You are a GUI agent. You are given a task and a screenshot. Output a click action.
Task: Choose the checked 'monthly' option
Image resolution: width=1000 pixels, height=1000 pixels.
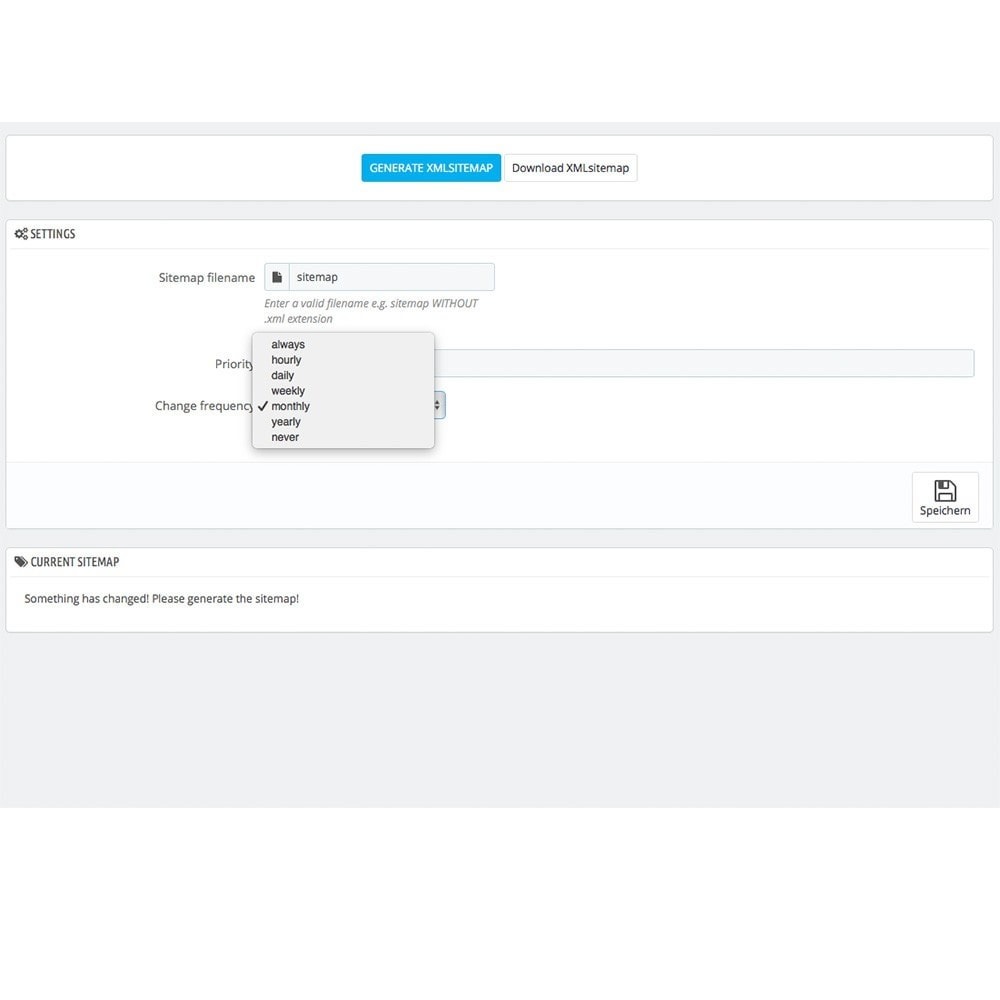(x=343, y=406)
